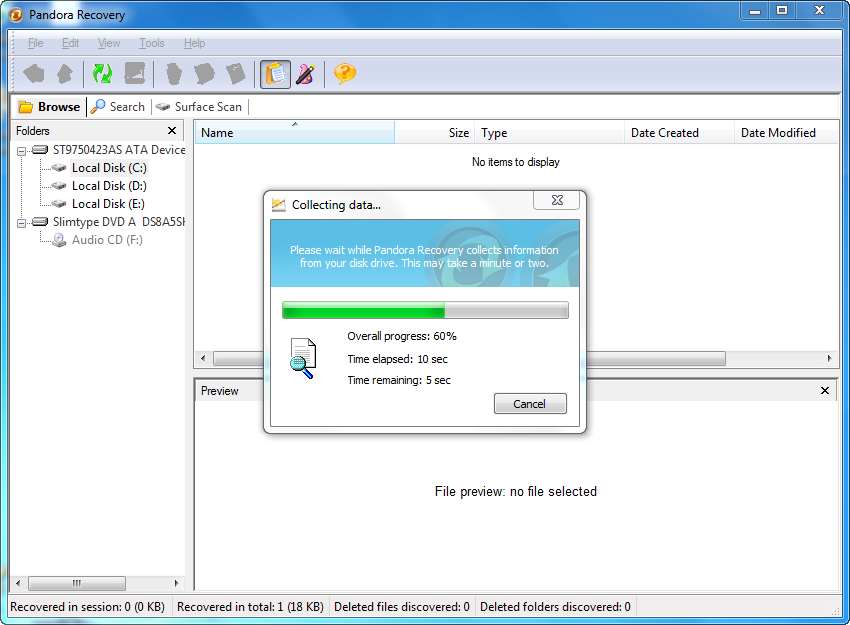Close the Preview panel
Viewport: 850px width, 625px height.
coord(825,390)
